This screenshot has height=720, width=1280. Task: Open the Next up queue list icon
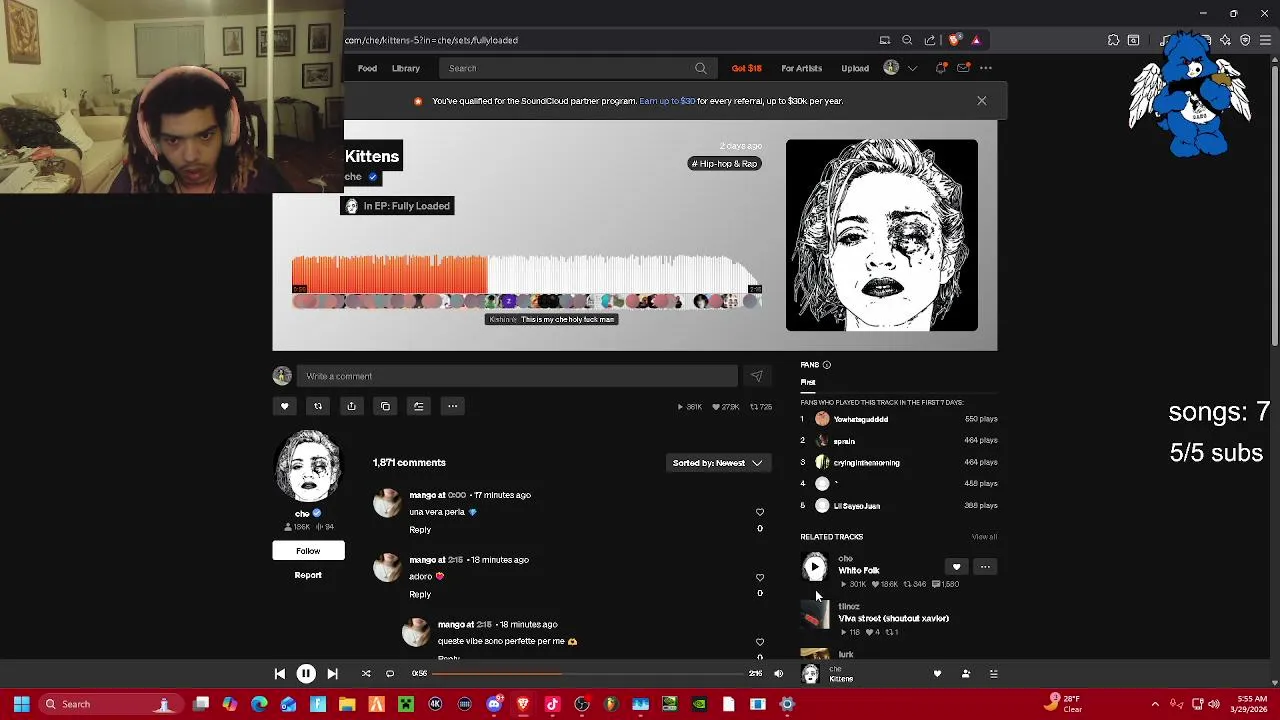point(993,674)
